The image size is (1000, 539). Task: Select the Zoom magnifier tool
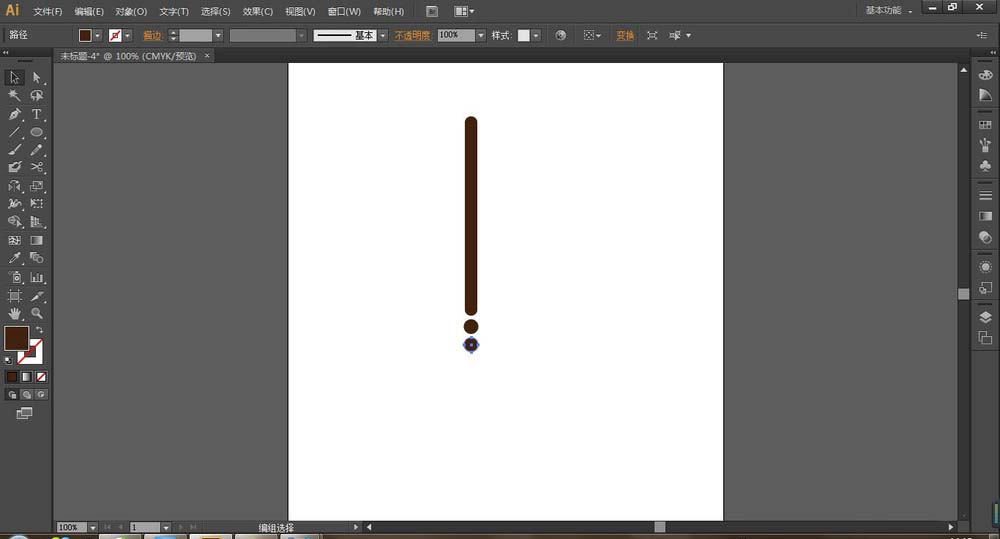[37, 313]
